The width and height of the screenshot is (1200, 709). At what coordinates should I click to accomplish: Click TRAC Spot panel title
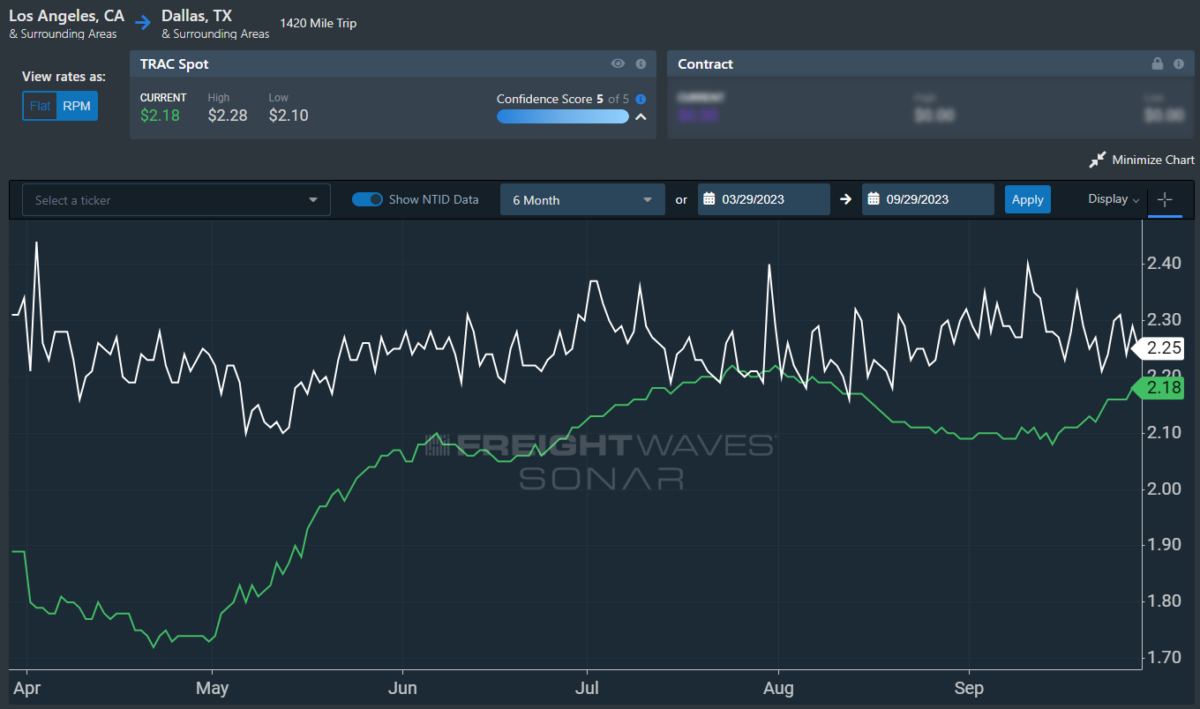point(174,64)
